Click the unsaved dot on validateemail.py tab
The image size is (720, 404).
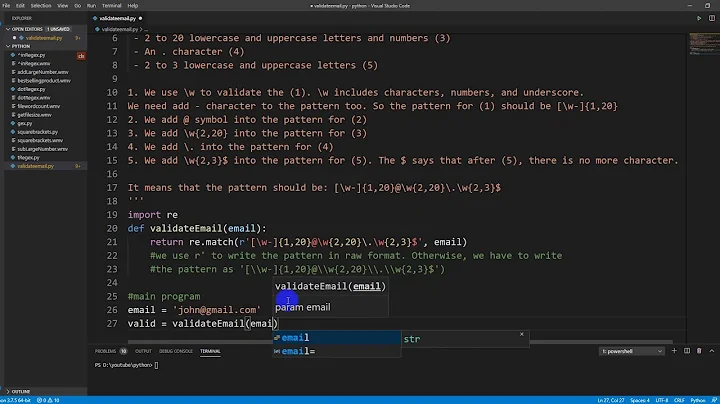pos(141,18)
